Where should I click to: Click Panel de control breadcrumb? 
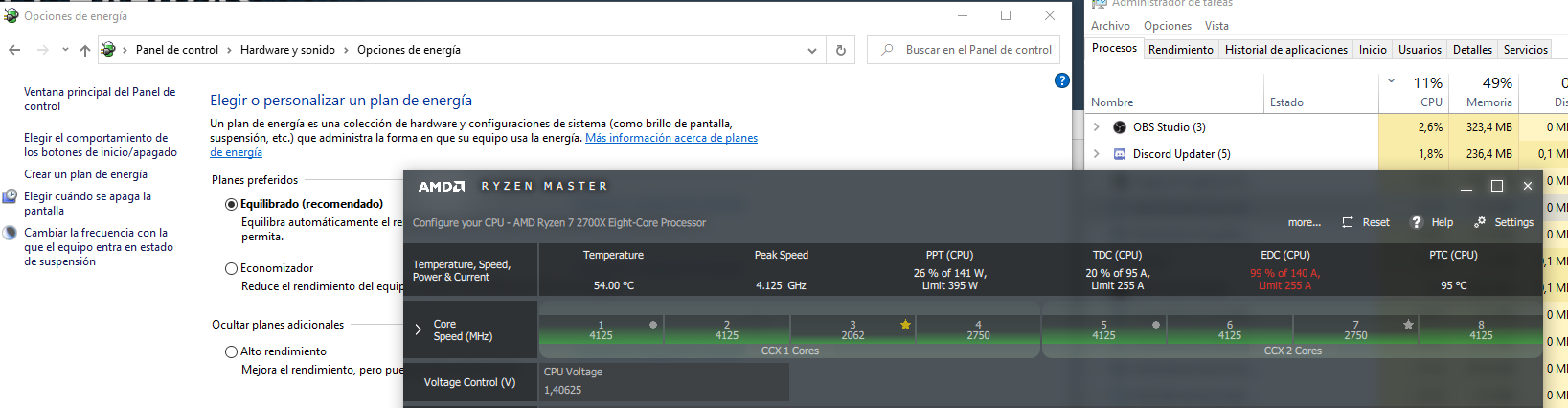click(x=177, y=50)
